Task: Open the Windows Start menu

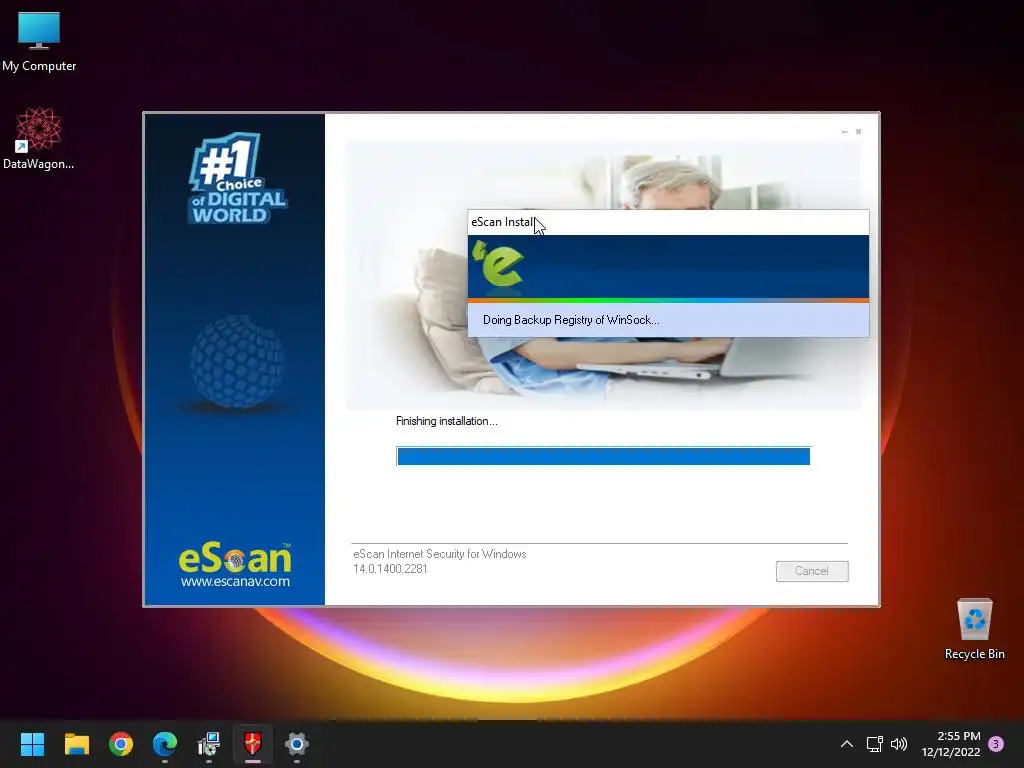Action: click(32, 743)
